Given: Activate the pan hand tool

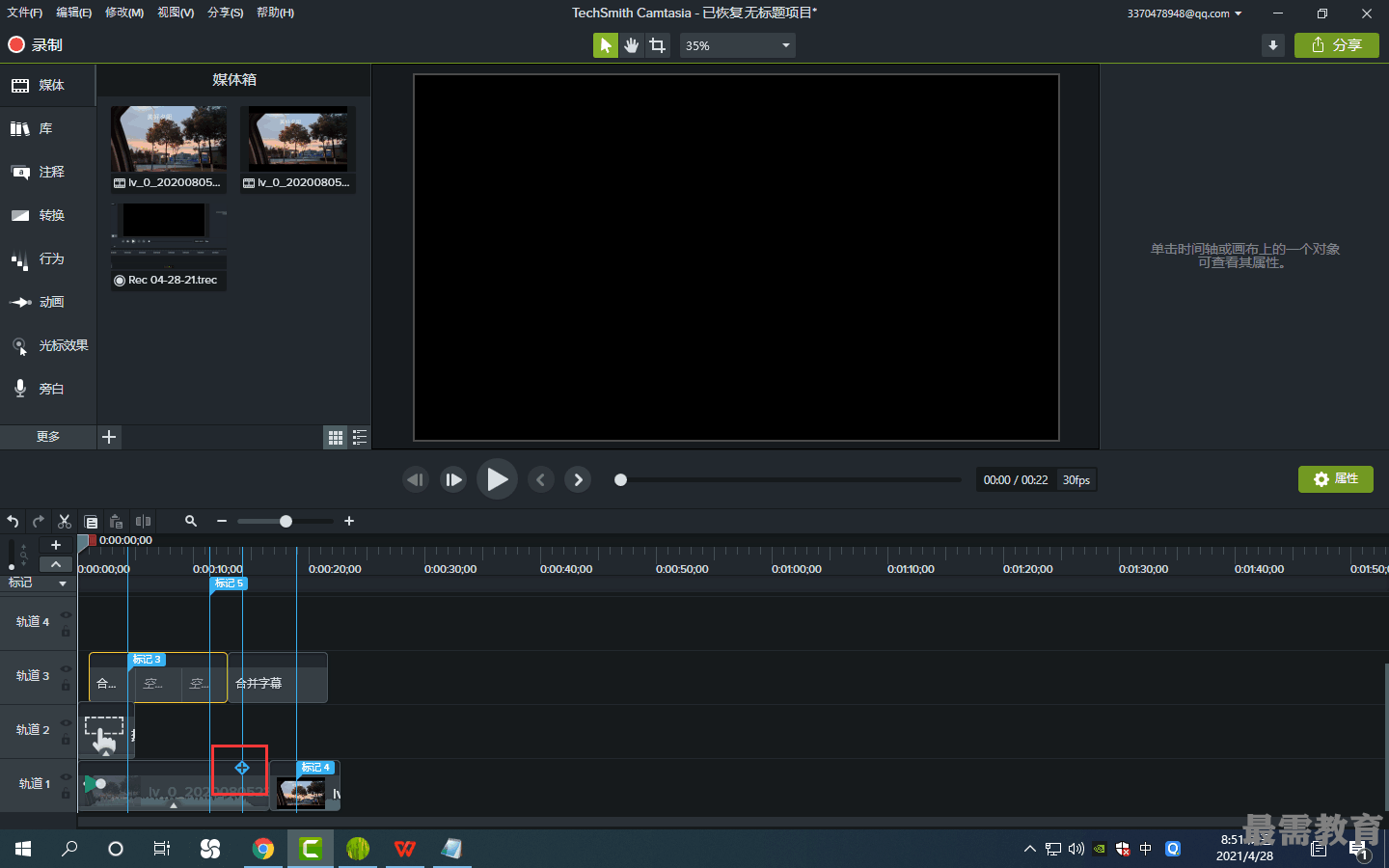Looking at the screenshot, I should [x=631, y=45].
